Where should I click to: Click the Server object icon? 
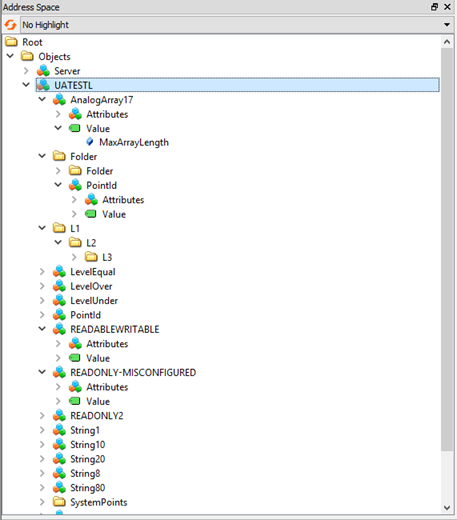click(43, 71)
